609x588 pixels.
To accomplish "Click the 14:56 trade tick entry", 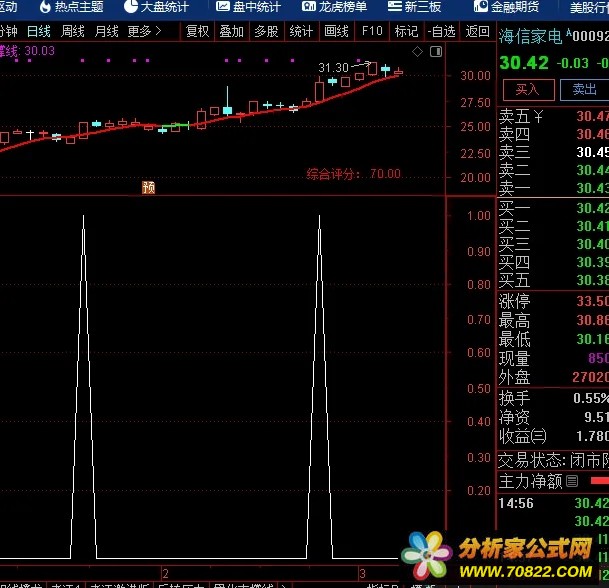I will pos(553,503).
